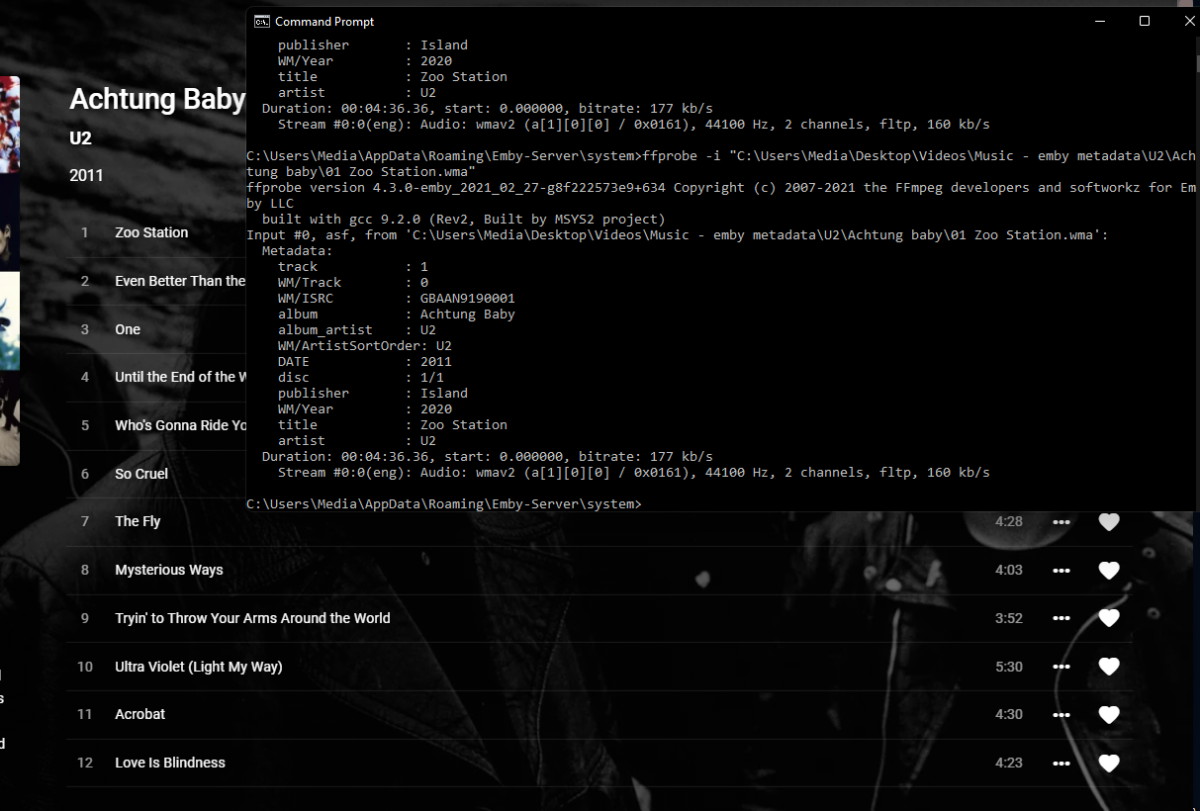Play track The Fly
The image size is (1200, 811).
pyautogui.click(x=137, y=521)
